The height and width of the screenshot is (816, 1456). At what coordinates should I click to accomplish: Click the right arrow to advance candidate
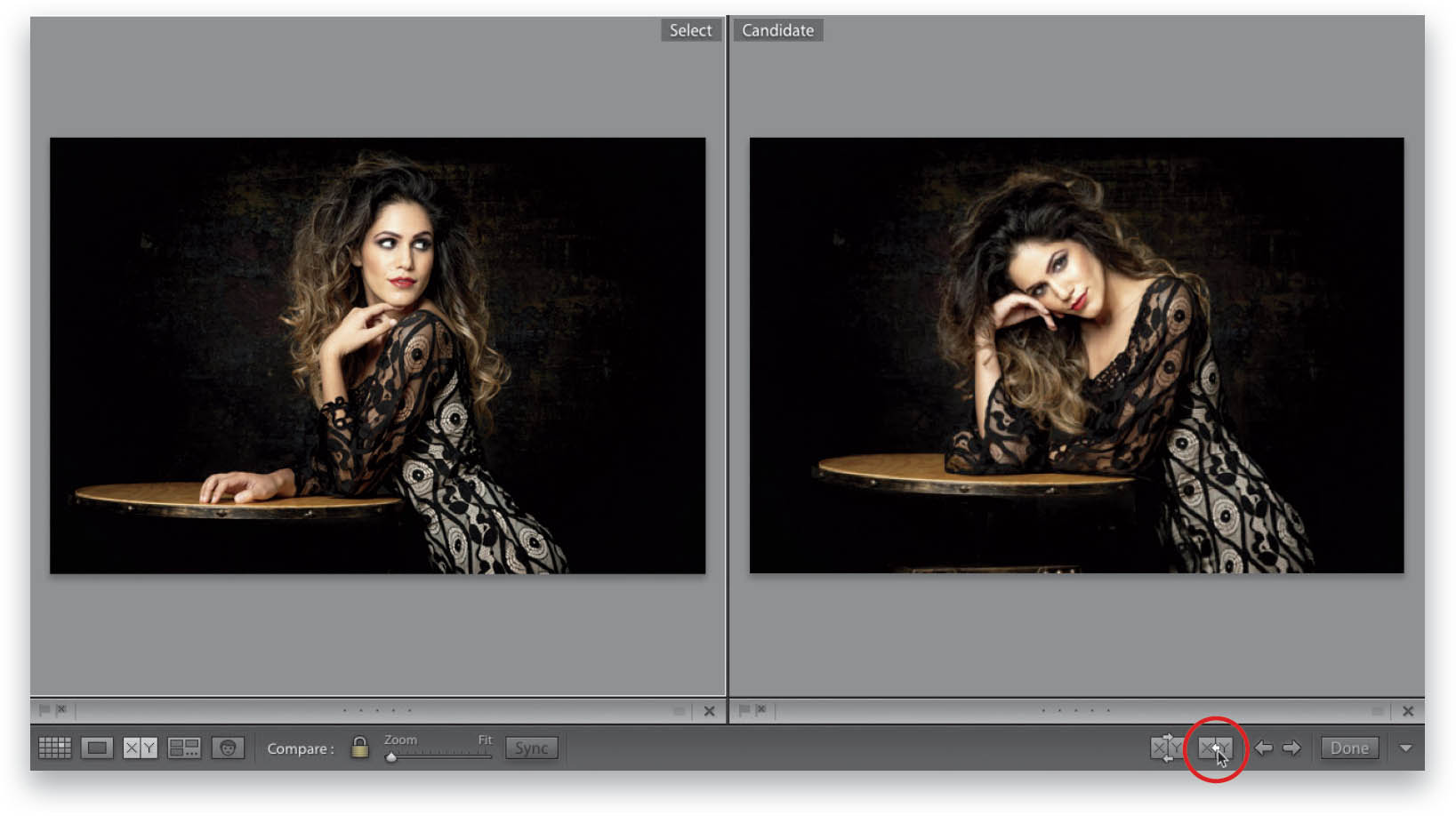[1291, 748]
